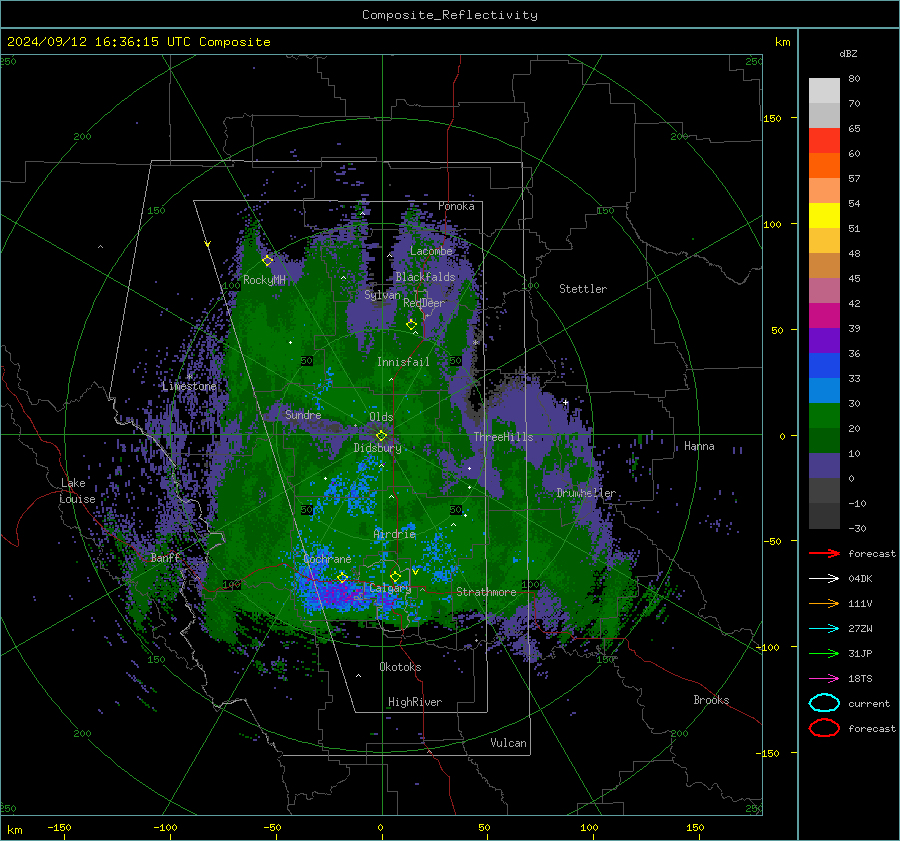Pick the magenta 42-39 dBZ swatch

(824, 315)
